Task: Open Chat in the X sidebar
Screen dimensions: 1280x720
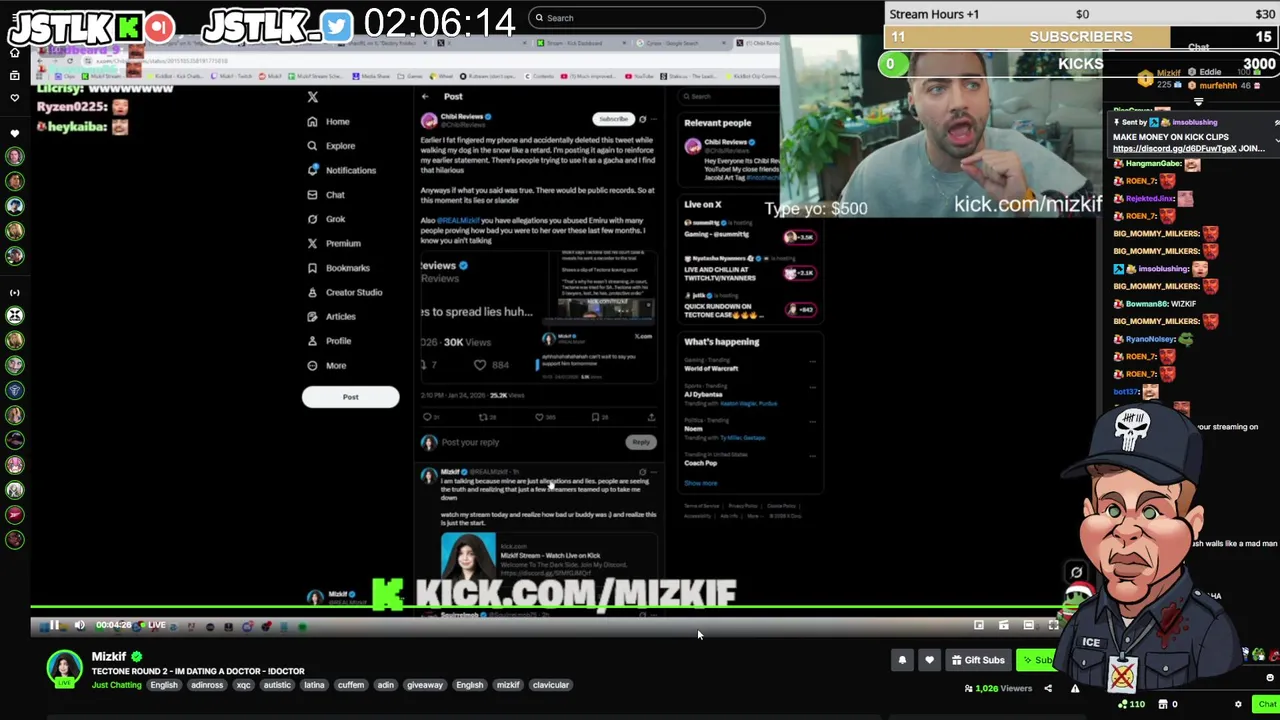Action: pos(326,195)
